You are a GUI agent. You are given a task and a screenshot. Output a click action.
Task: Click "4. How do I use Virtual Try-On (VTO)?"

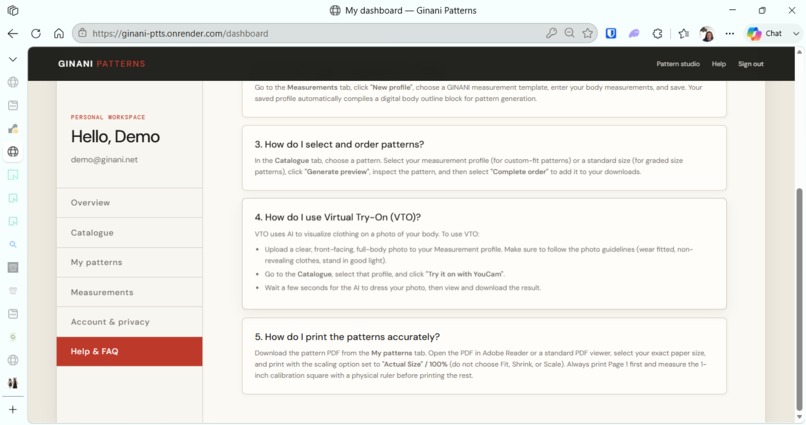tap(338, 217)
